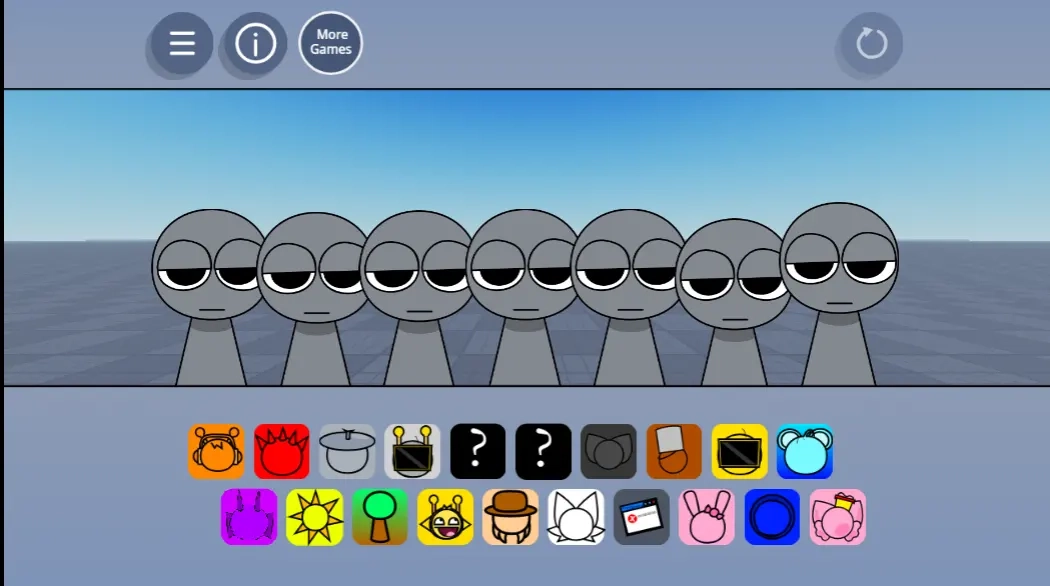
Task: Choose the pink bunny character icon
Action: (707, 517)
